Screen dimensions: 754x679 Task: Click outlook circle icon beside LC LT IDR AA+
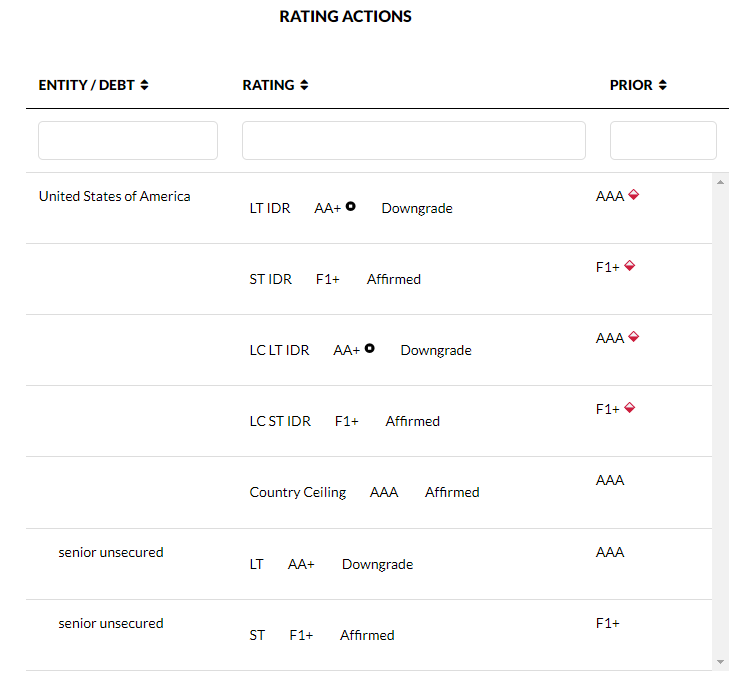pos(369,348)
